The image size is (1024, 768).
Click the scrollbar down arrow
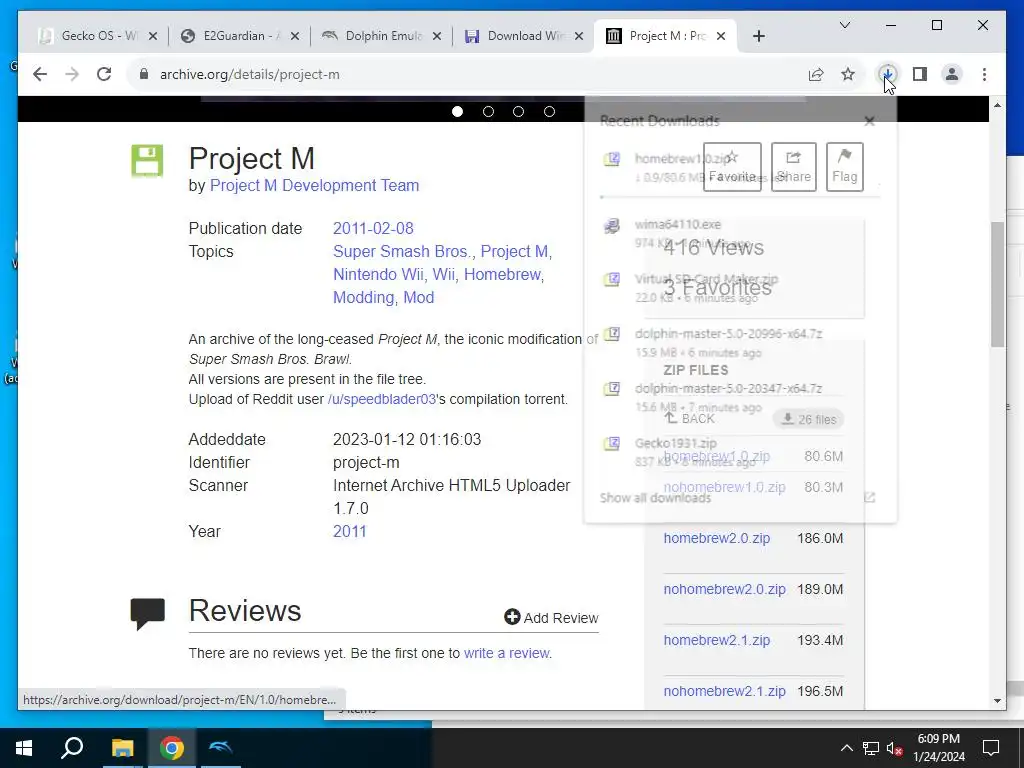coord(997,701)
